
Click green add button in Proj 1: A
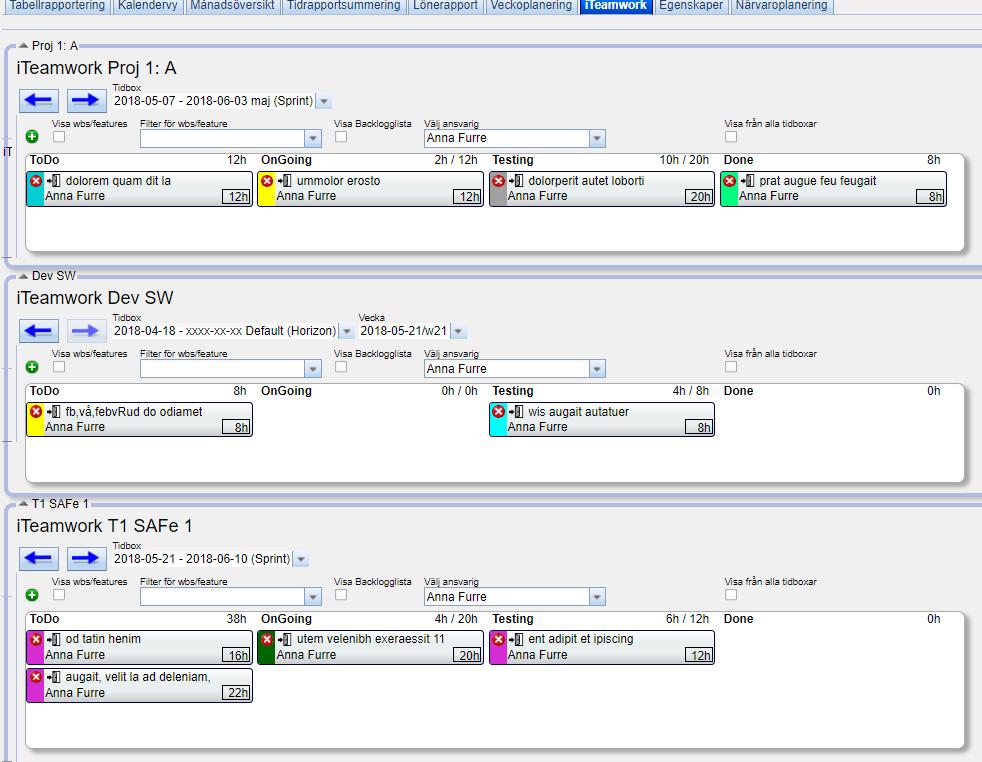[32, 136]
